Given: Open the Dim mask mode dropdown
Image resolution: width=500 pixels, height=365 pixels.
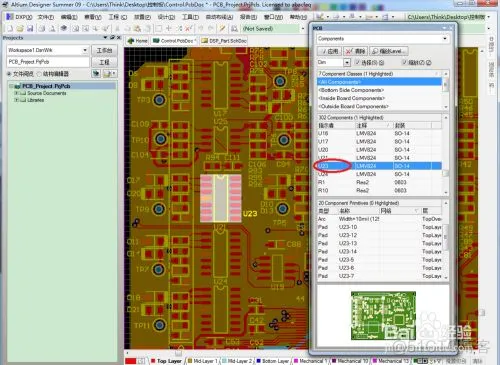Looking at the screenshot, I should tap(347, 62).
